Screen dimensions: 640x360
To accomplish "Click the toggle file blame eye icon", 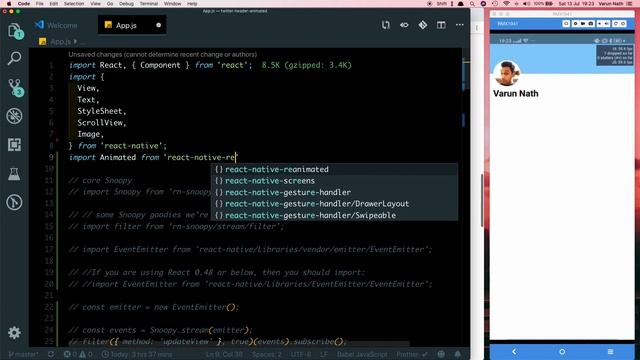I will click(x=404, y=25).
